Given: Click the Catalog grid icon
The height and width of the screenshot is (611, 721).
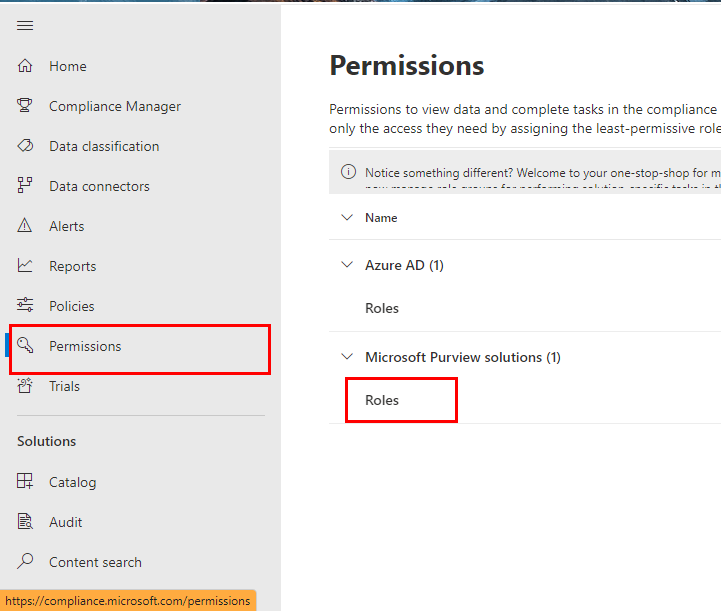Looking at the screenshot, I should click(x=25, y=481).
